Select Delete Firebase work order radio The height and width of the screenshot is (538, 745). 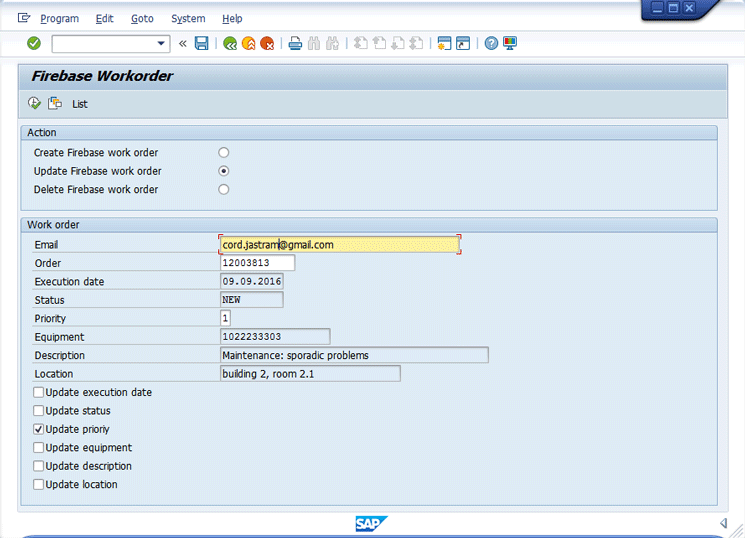tap(224, 189)
